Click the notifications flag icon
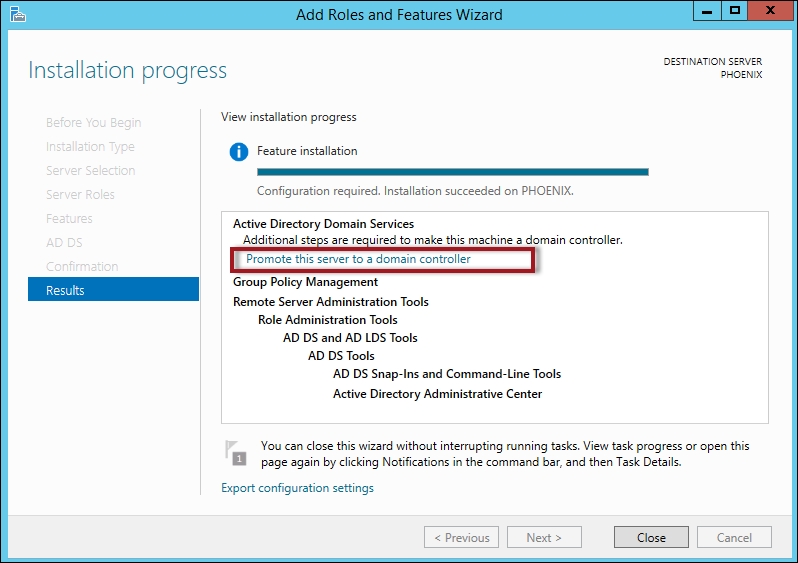This screenshot has height=563, width=798. [235, 453]
